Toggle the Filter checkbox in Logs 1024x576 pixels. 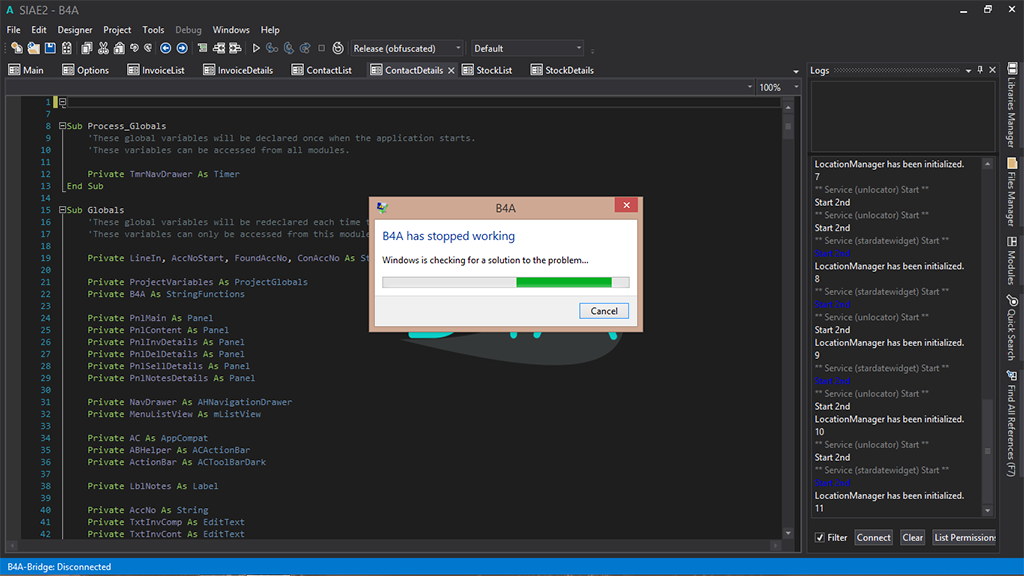820,538
